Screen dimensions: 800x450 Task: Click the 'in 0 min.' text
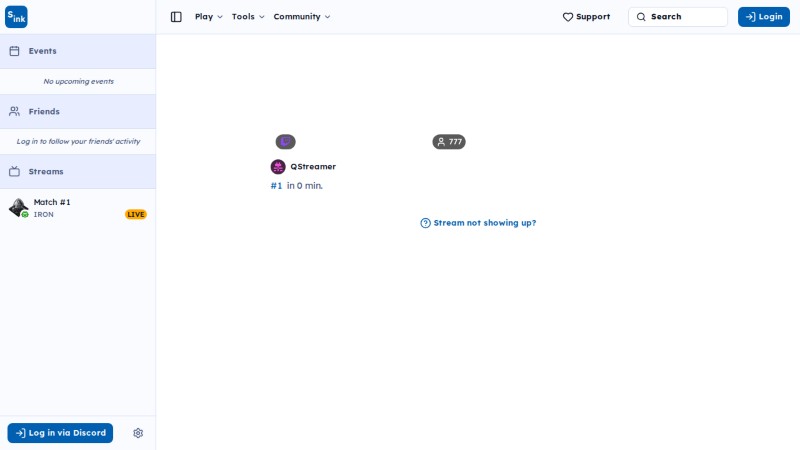pyautogui.click(x=305, y=186)
